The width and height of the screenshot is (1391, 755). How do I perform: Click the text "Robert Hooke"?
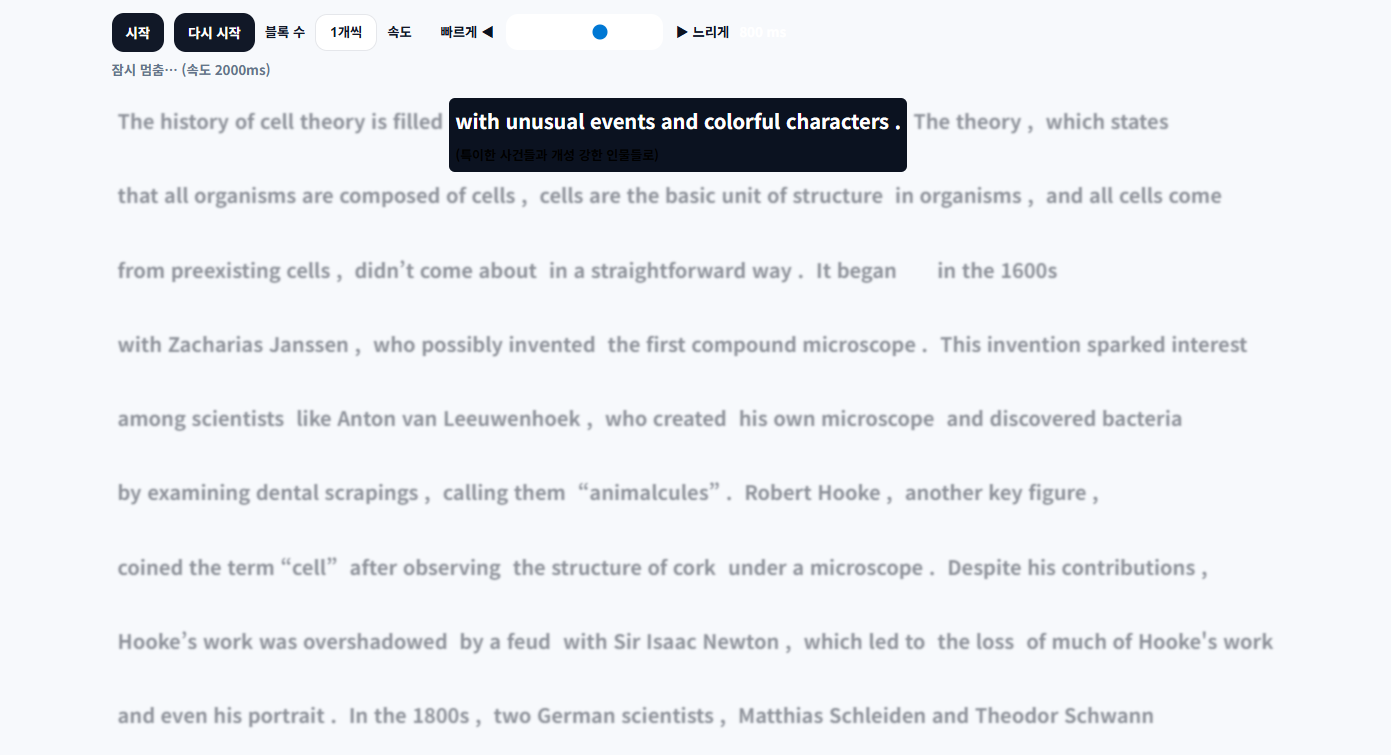pyautogui.click(x=812, y=493)
